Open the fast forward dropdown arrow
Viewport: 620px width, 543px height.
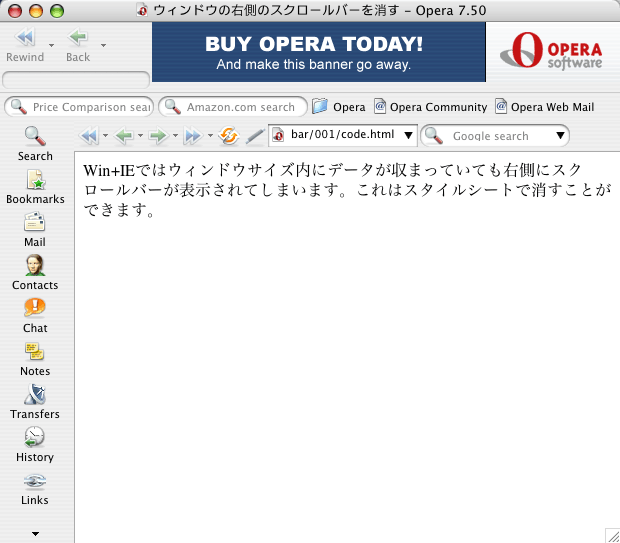click(x=210, y=136)
